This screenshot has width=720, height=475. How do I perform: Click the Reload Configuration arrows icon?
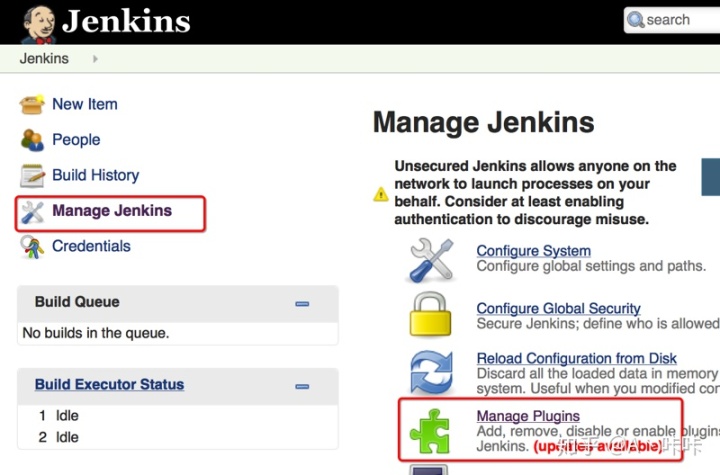point(431,372)
